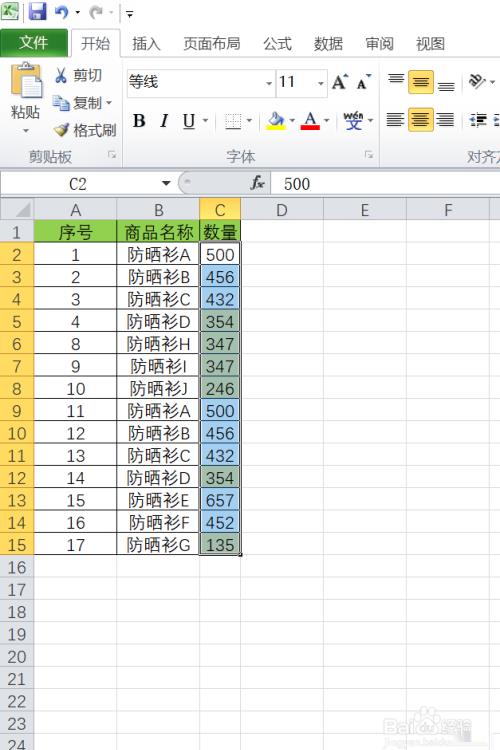Open the font size 11 dropdown
Screen dimensions: 500x750
pyautogui.click(x=321, y=83)
